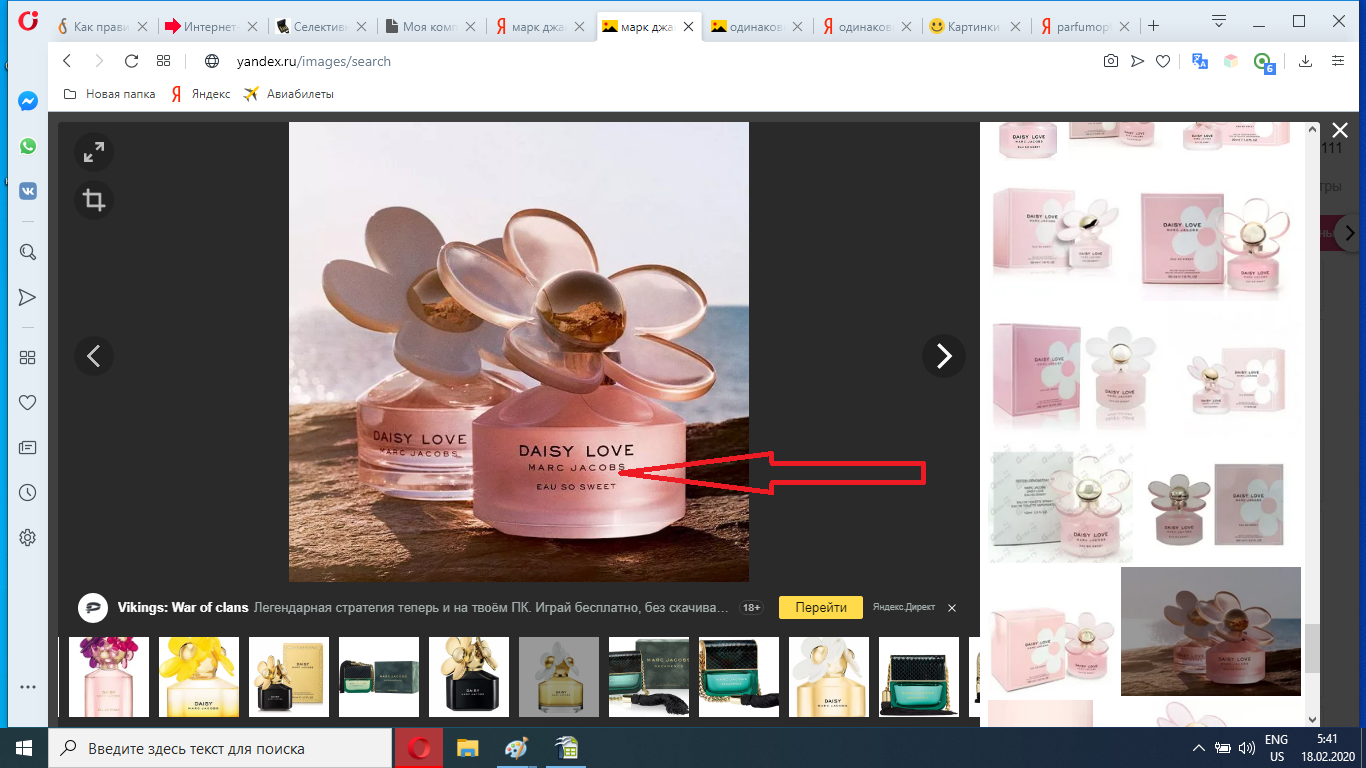Expand the perfume image to fullscreen
This screenshot has height=768, width=1366.
(x=93, y=152)
